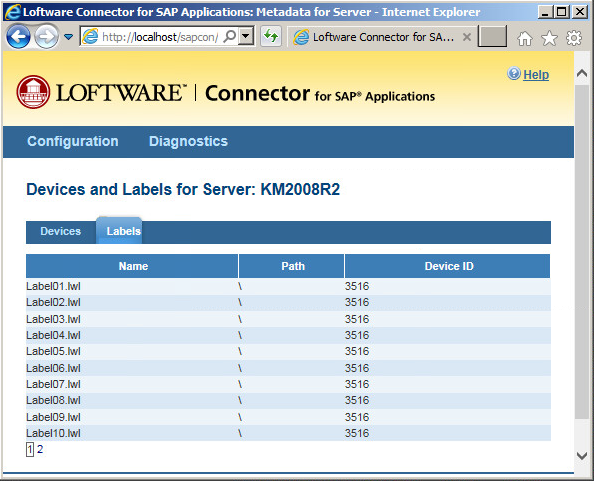The width and height of the screenshot is (594, 481).
Task: Open the browser Home icon
Action: (525, 37)
